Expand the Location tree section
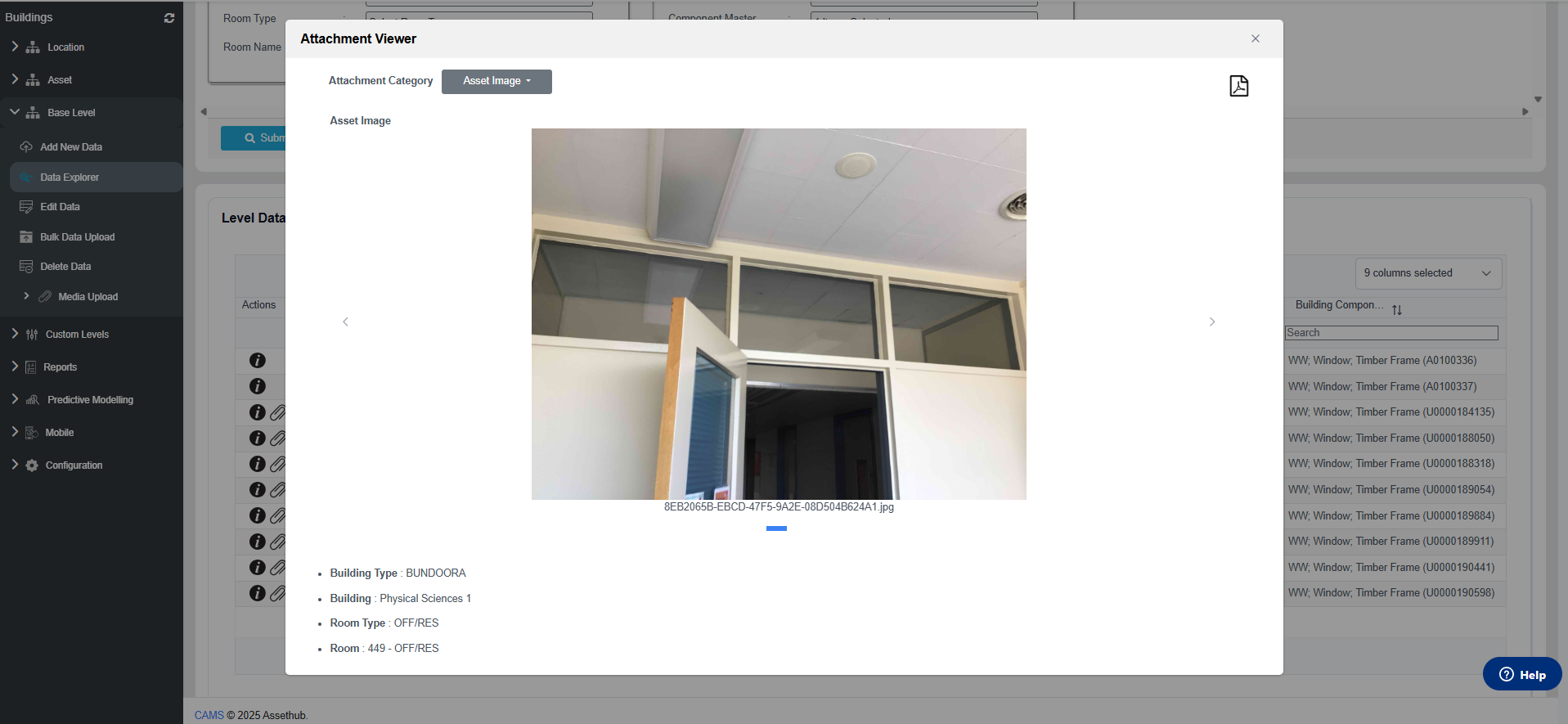Screen dimensions: 1568x724 pos(15,47)
